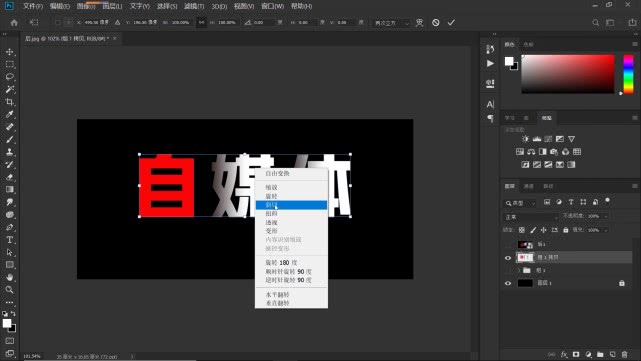Open the Paragraph panel icon
The width and height of the screenshot is (641, 361).
tap(490, 119)
